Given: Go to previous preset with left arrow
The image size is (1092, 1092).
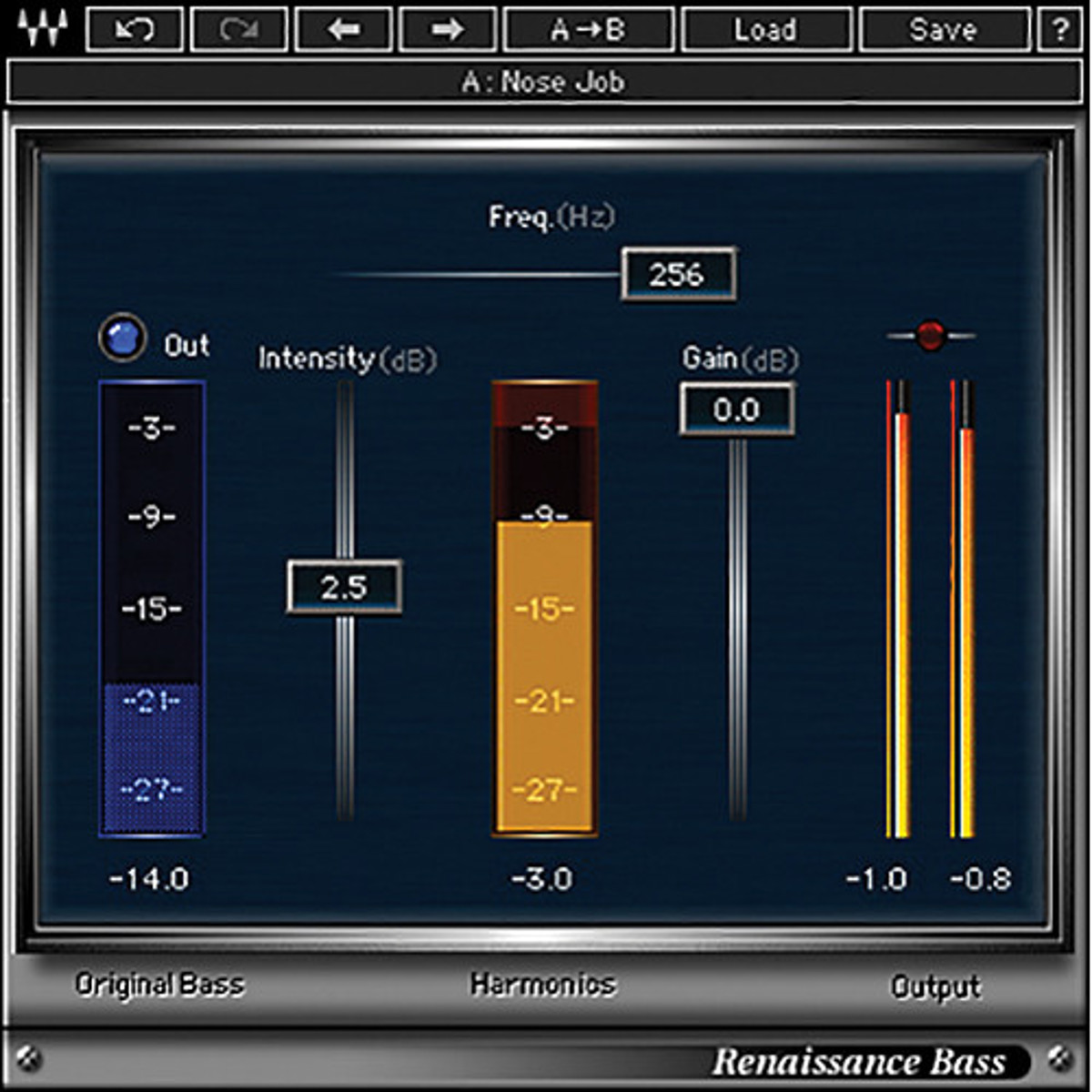Looking at the screenshot, I should click(344, 30).
